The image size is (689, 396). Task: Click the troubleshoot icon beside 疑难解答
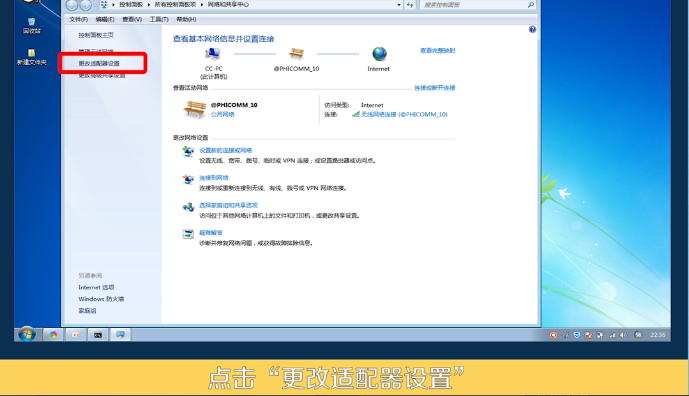pos(188,234)
